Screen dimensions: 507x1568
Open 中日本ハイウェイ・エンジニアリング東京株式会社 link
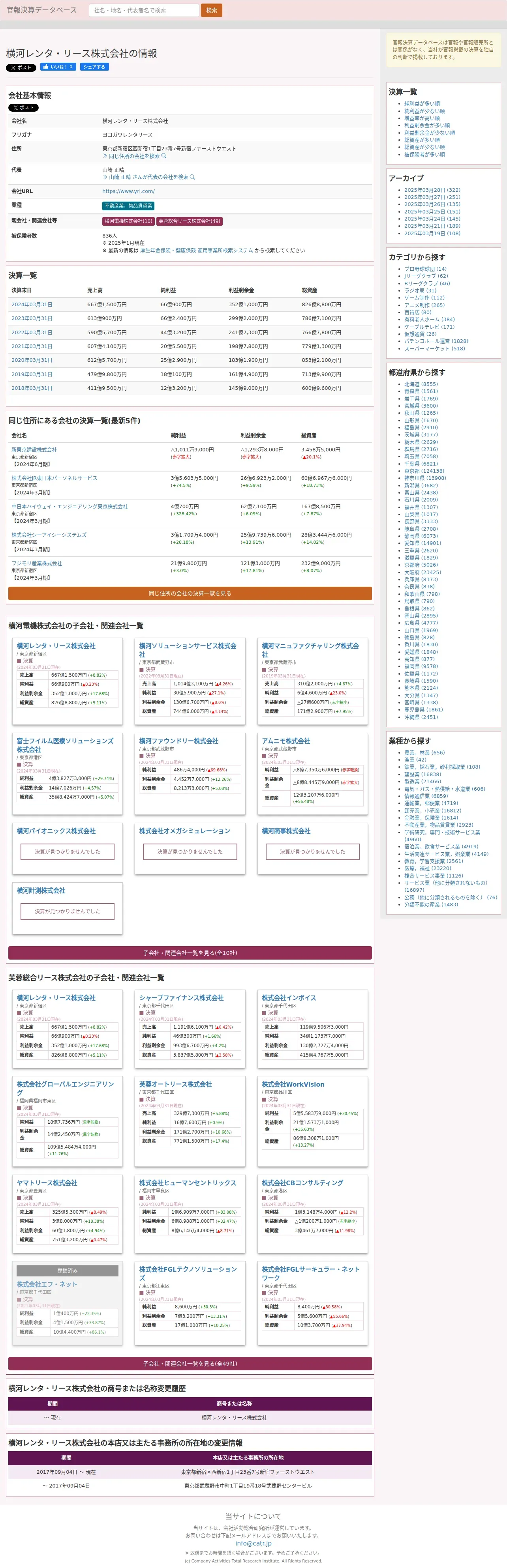69,507
